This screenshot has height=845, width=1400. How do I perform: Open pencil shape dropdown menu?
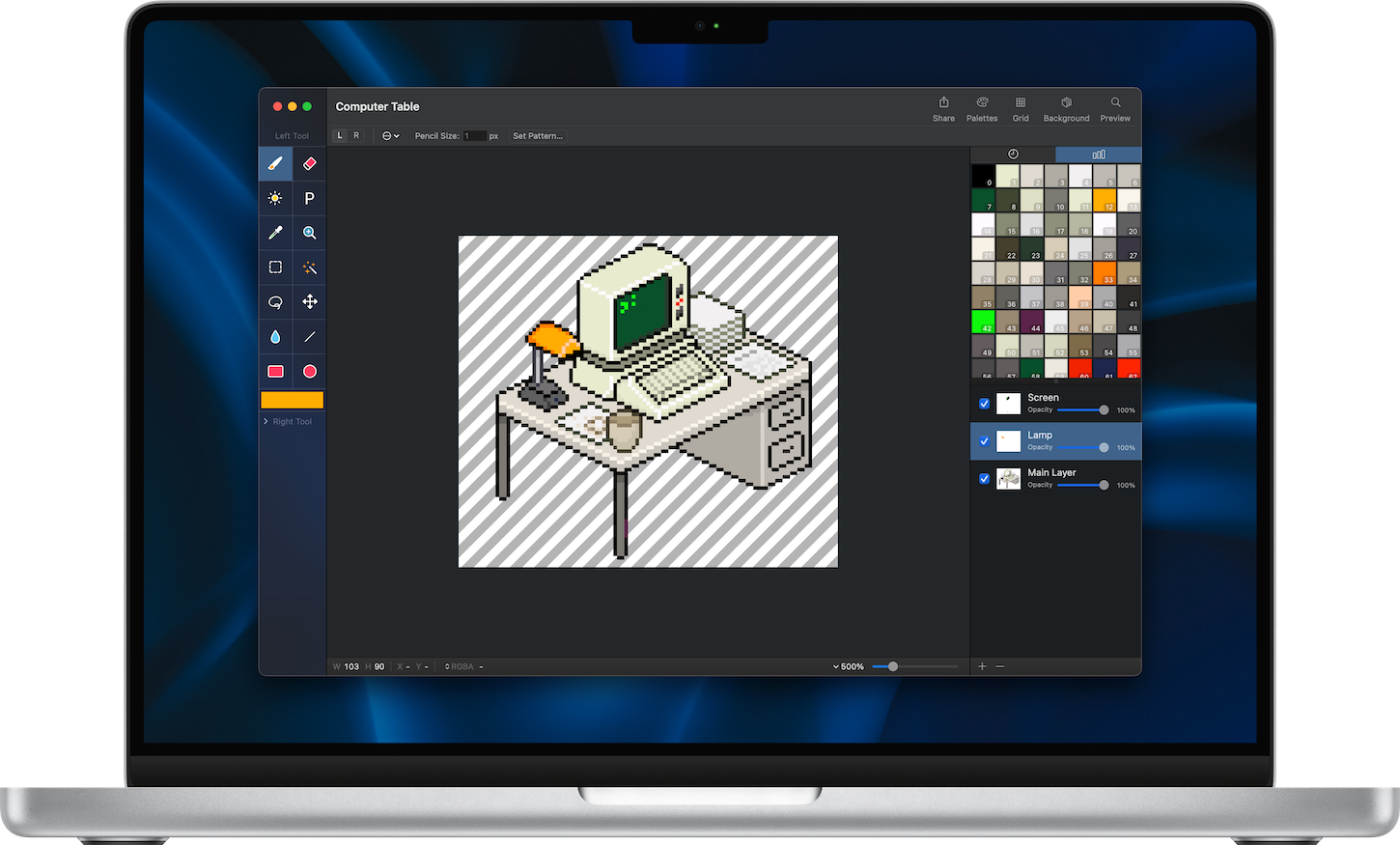(391, 136)
